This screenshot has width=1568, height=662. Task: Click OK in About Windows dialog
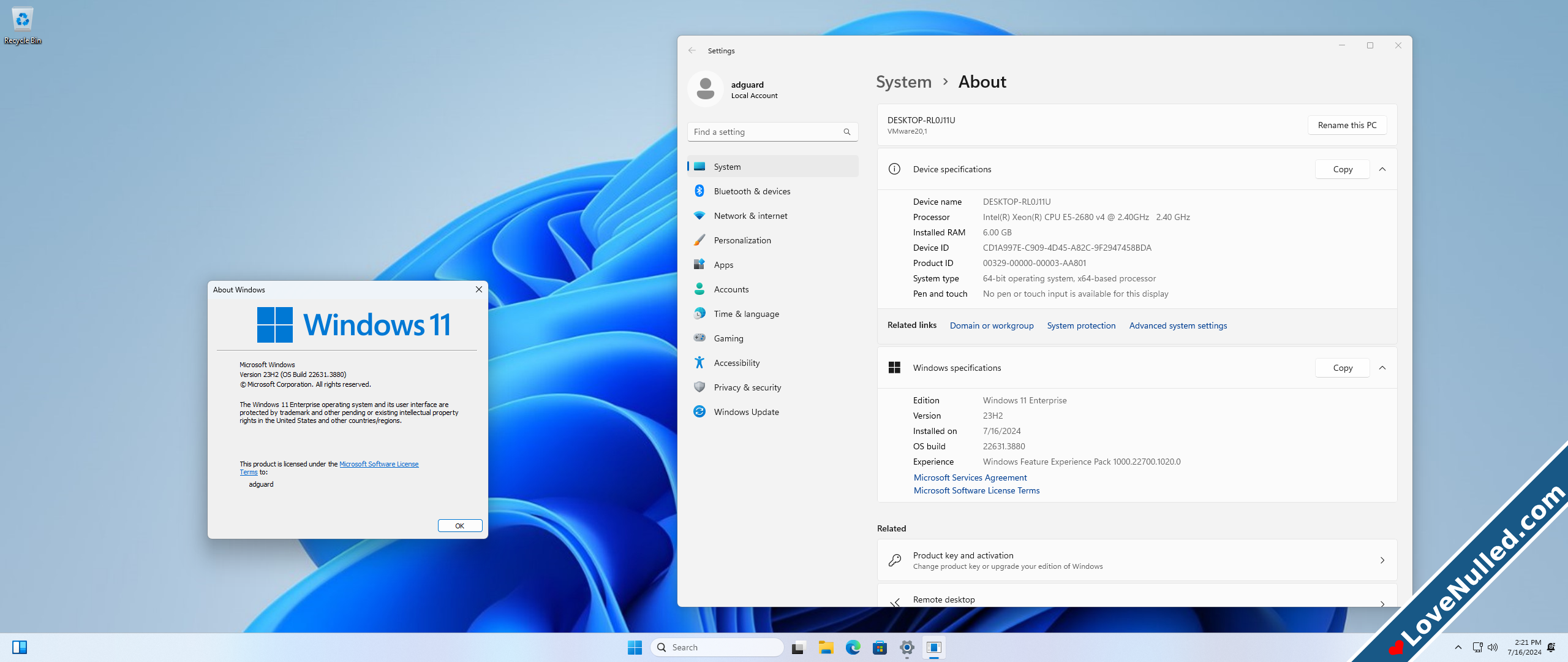click(460, 526)
